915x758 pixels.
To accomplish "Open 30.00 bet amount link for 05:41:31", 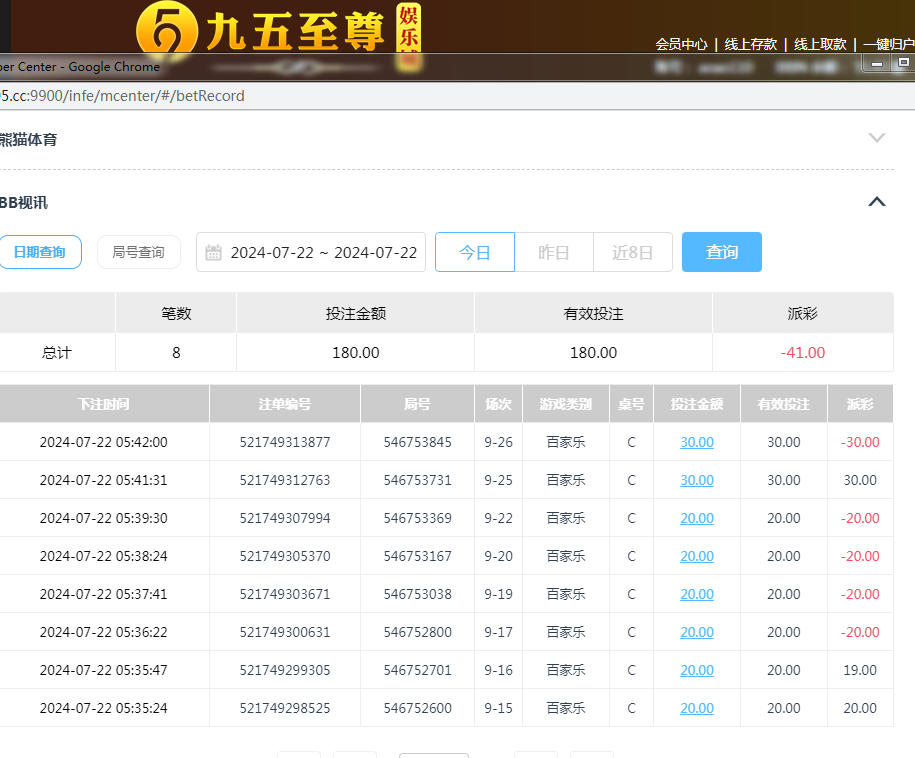I will tap(697, 480).
